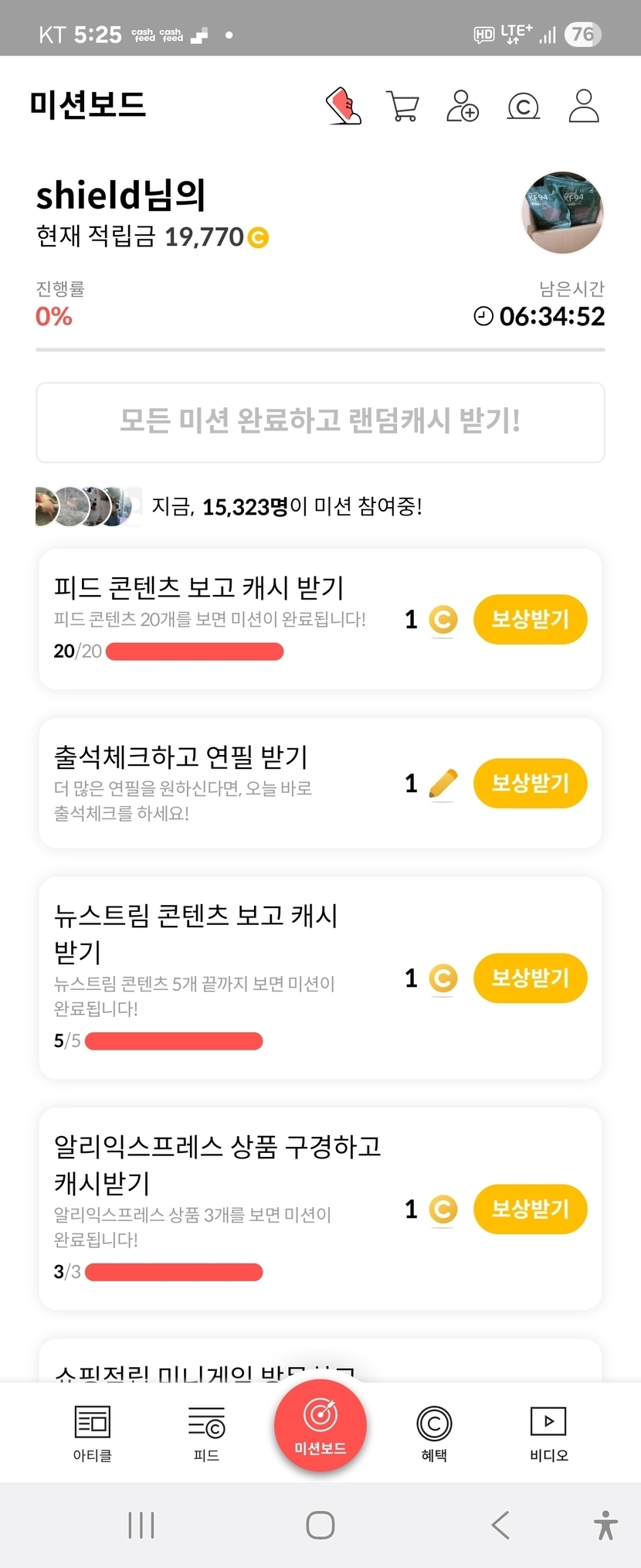Claim reward for 피드 콘텐츠 mission
The width and height of the screenshot is (641, 1568).
(530, 619)
